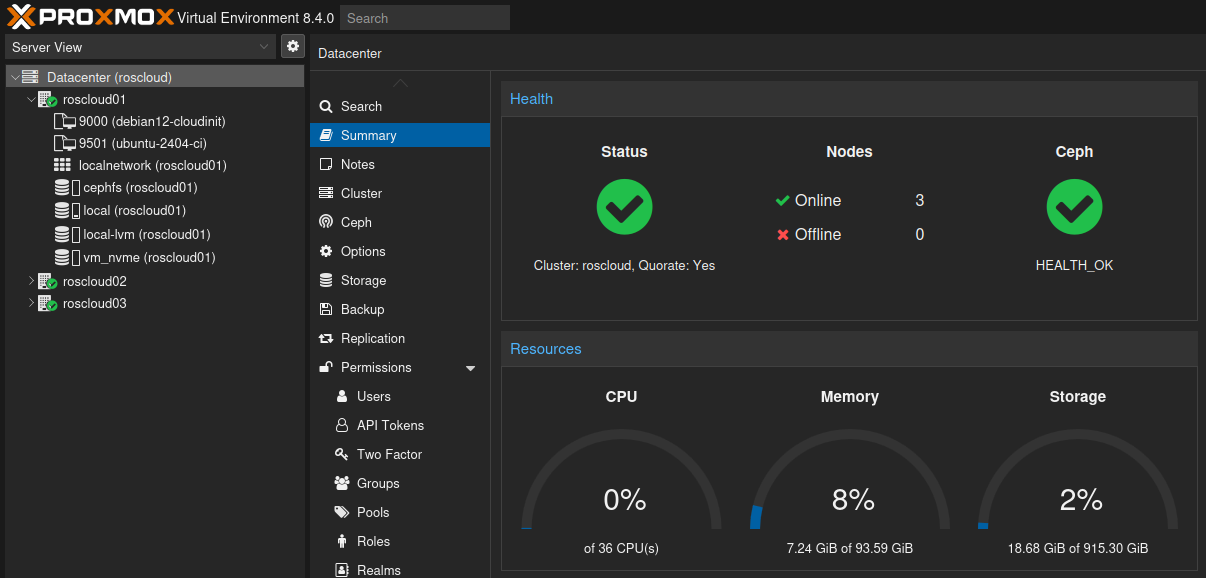Collapse the Datacenter tree node
Image resolution: width=1206 pixels, height=578 pixels.
pos(14,77)
